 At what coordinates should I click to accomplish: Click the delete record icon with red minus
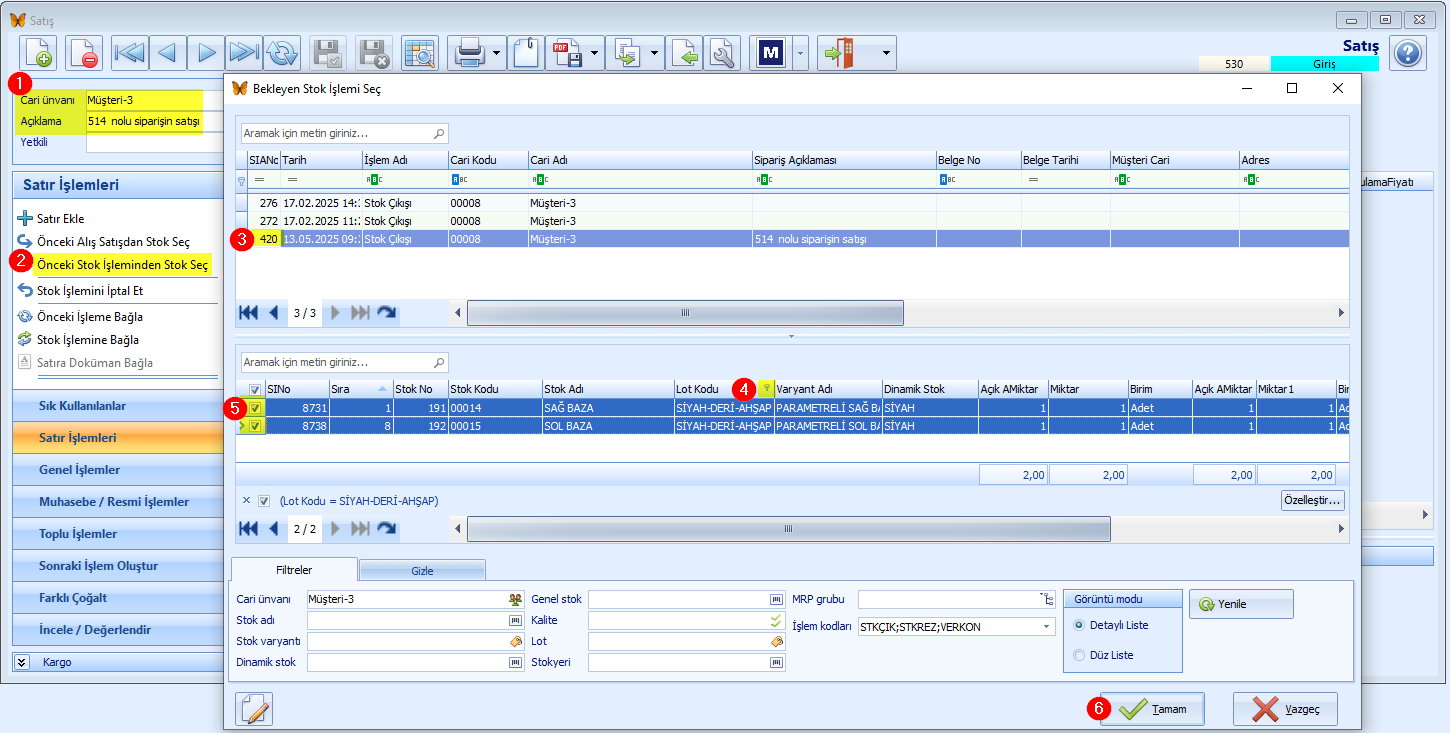pyautogui.click(x=85, y=52)
